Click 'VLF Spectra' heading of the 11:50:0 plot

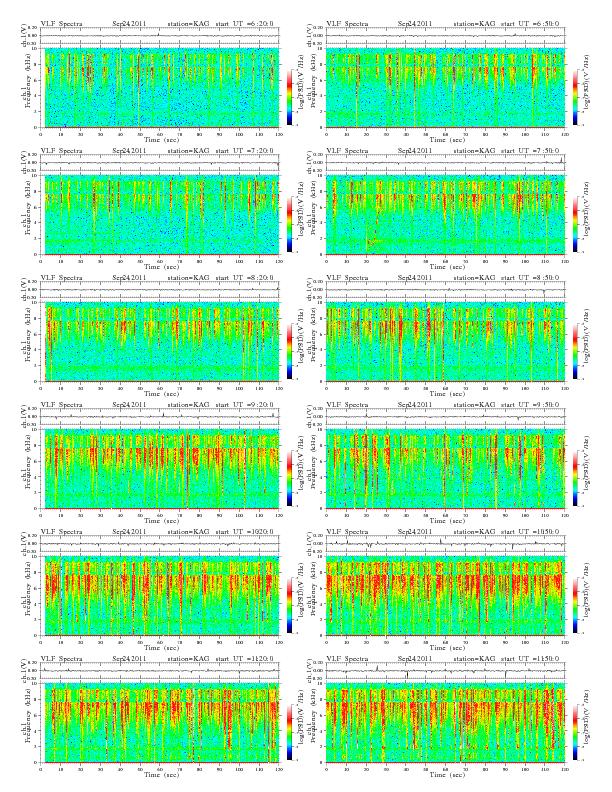(x=347, y=659)
